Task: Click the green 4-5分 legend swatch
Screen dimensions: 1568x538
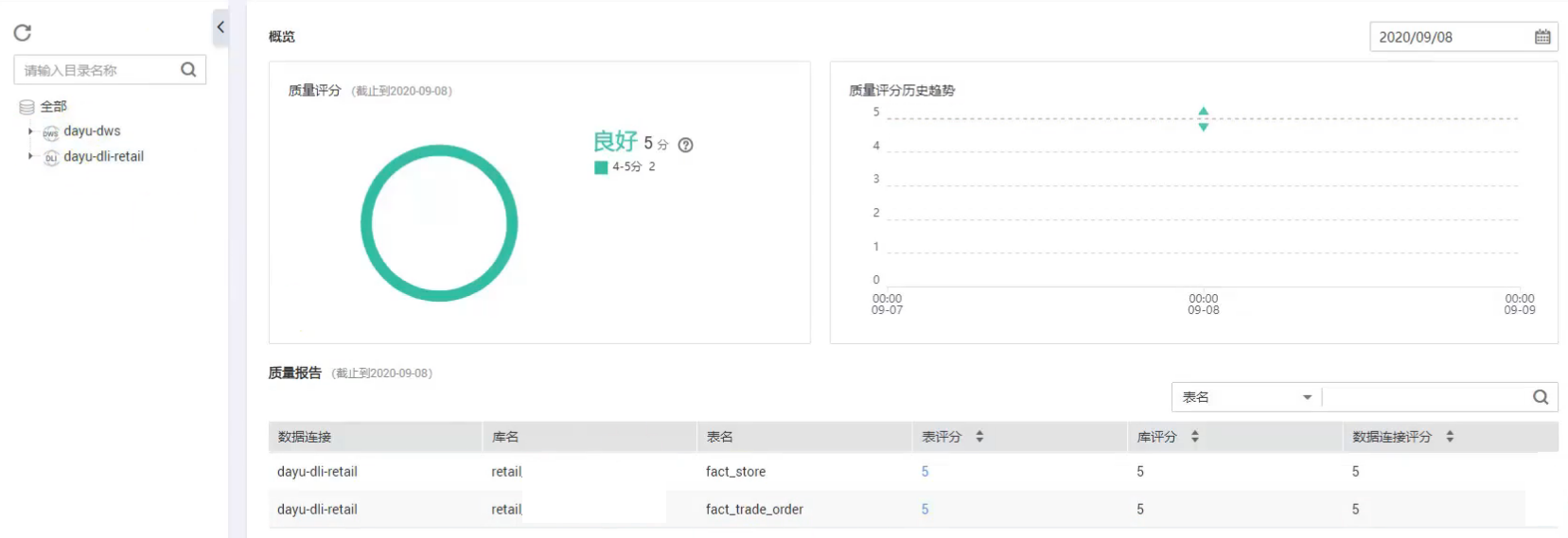Action: click(601, 167)
